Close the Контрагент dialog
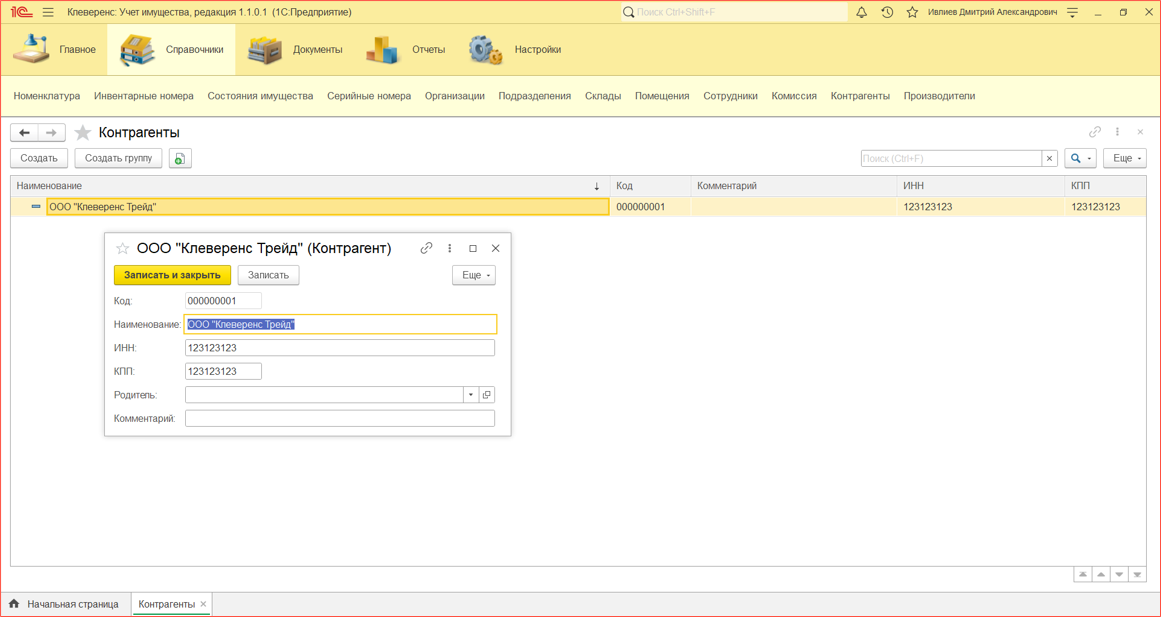The width and height of the screenshot is (1161, 617). click(496, 248)
